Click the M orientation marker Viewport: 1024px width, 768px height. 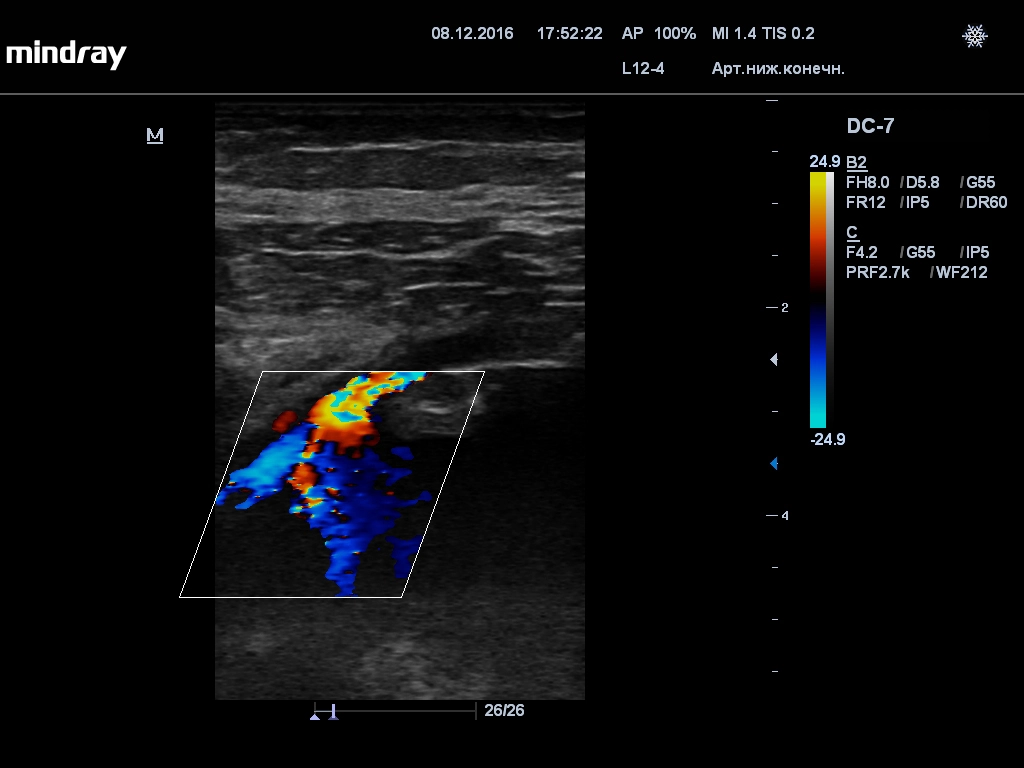(155, 135)
